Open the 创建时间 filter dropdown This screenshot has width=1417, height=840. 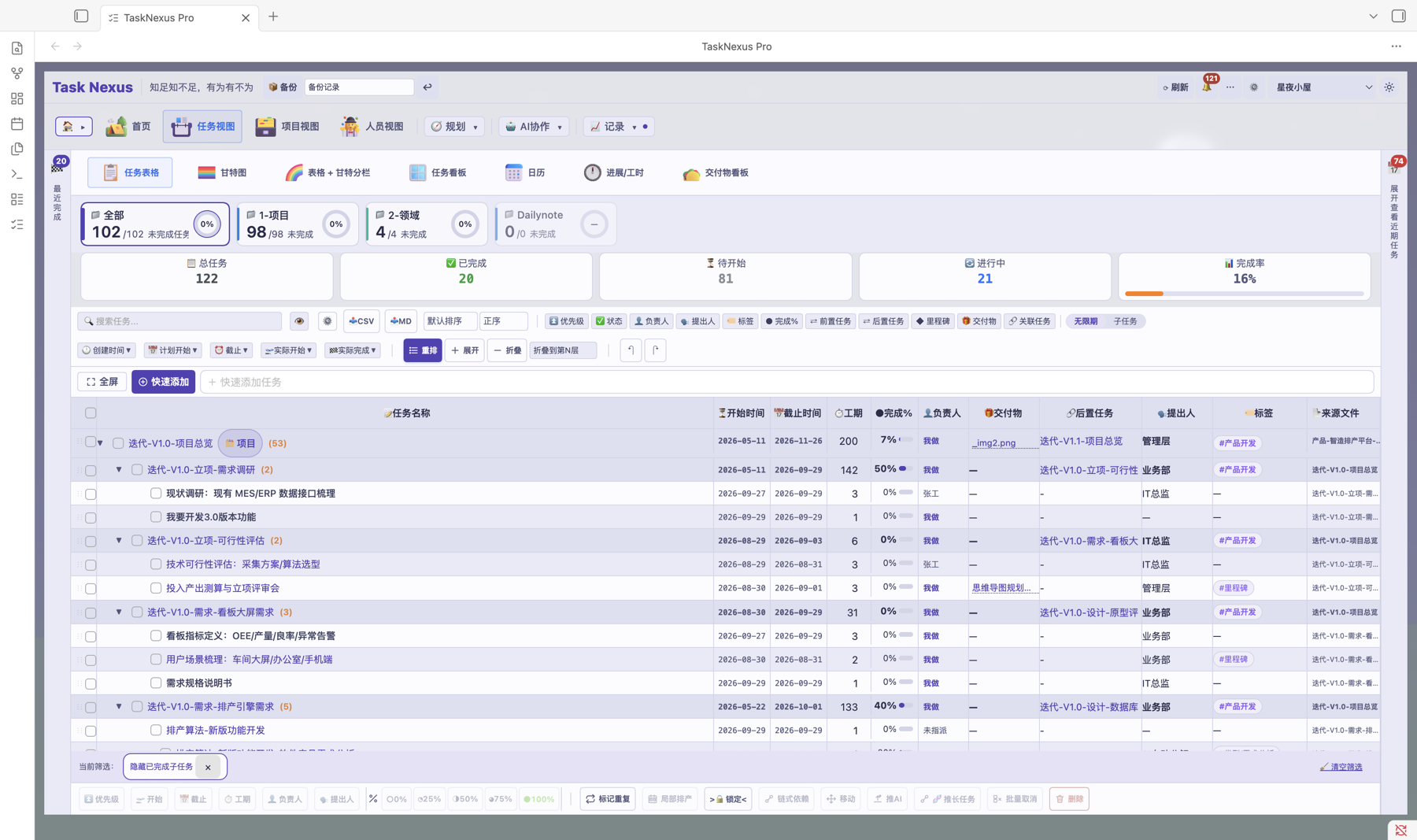tap(107, 350)
